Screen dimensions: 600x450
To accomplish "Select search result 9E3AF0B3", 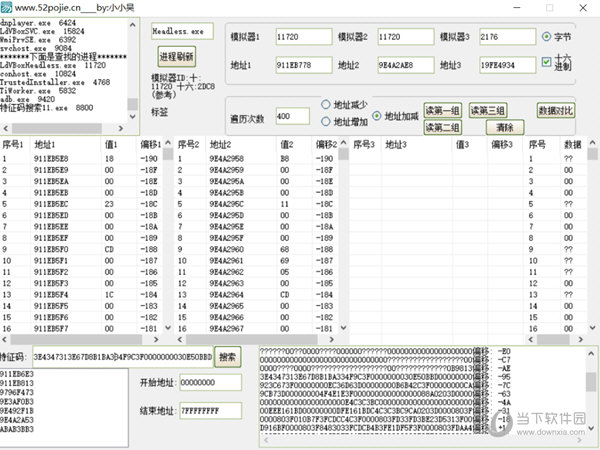I will pyautogui.click(x=17, y=401).
